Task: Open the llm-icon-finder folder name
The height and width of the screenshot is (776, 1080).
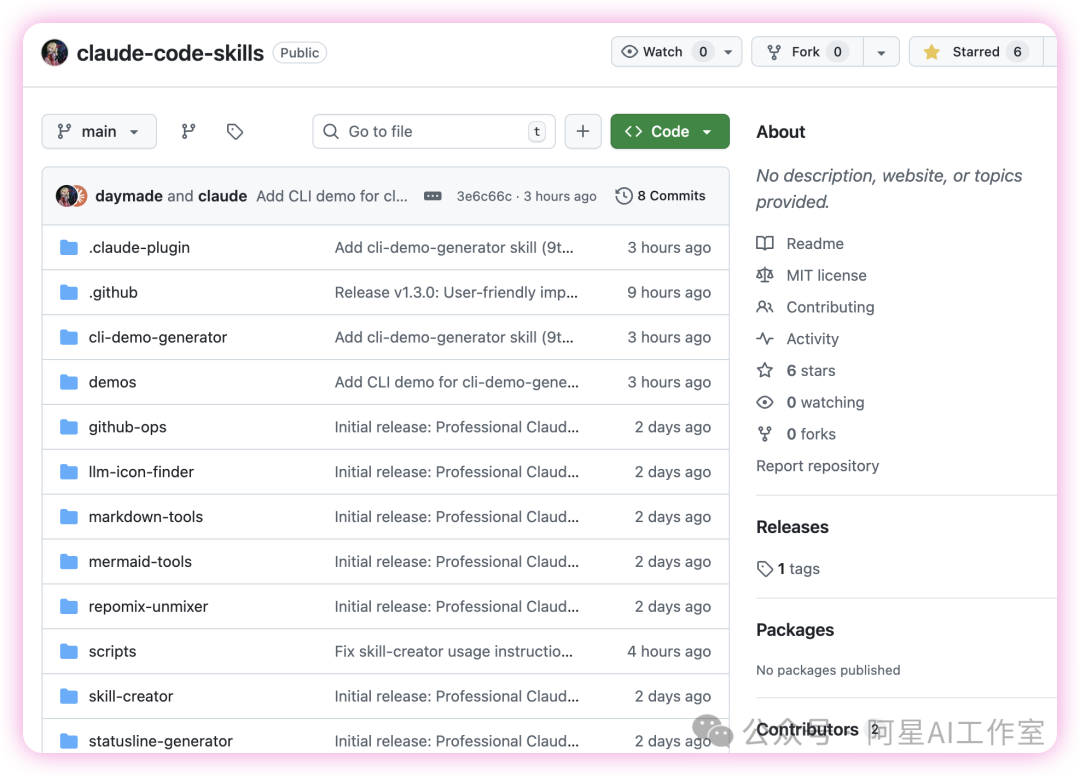Action: pyautogui.click(x=141, y=472)
